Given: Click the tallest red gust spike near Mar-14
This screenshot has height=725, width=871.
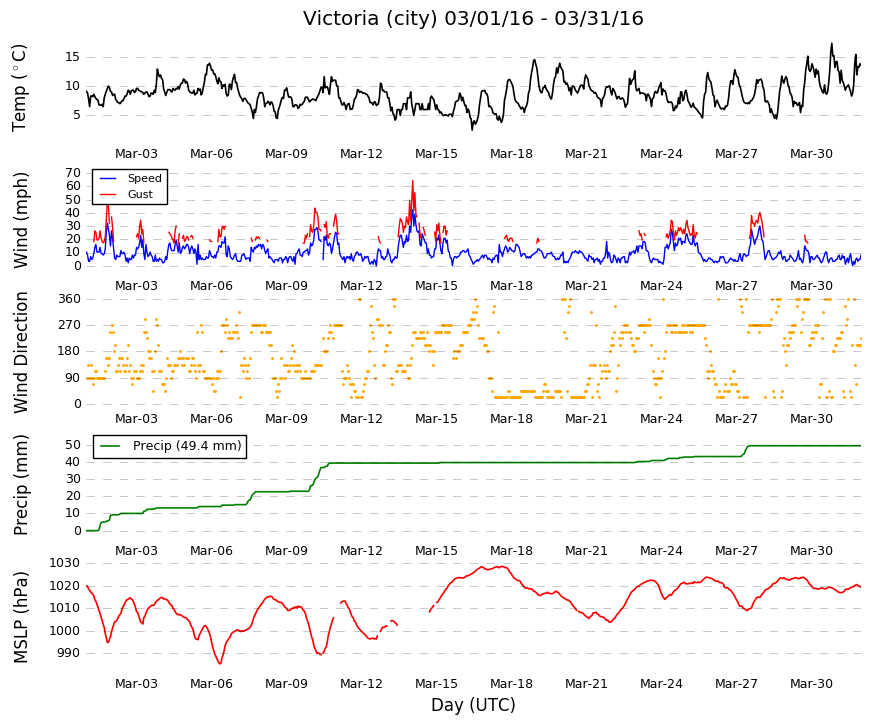Looking at the screenshot, I should click(x=413, y=182).
